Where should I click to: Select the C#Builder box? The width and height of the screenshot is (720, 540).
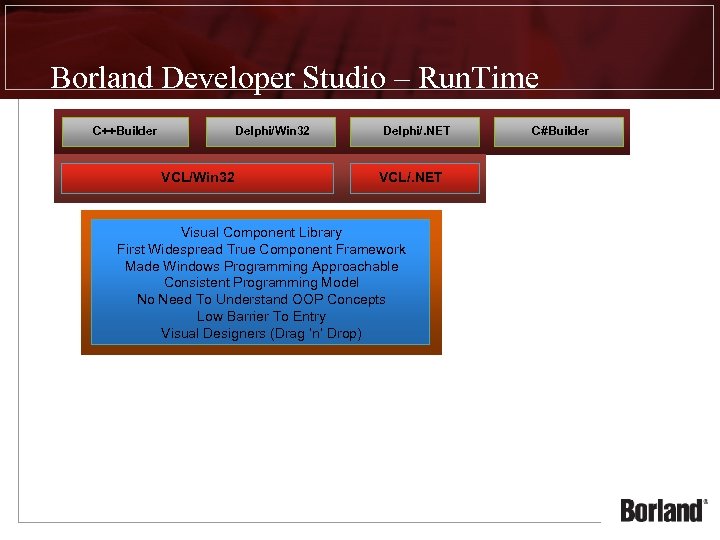coord(559,132)
